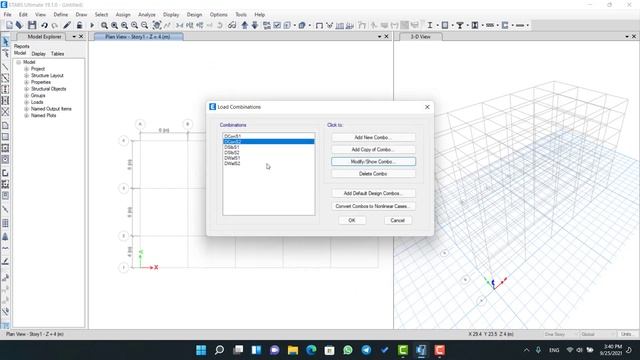
Task: Open File Explorer folder on taskbar
Action: click(x=293, y=350)
